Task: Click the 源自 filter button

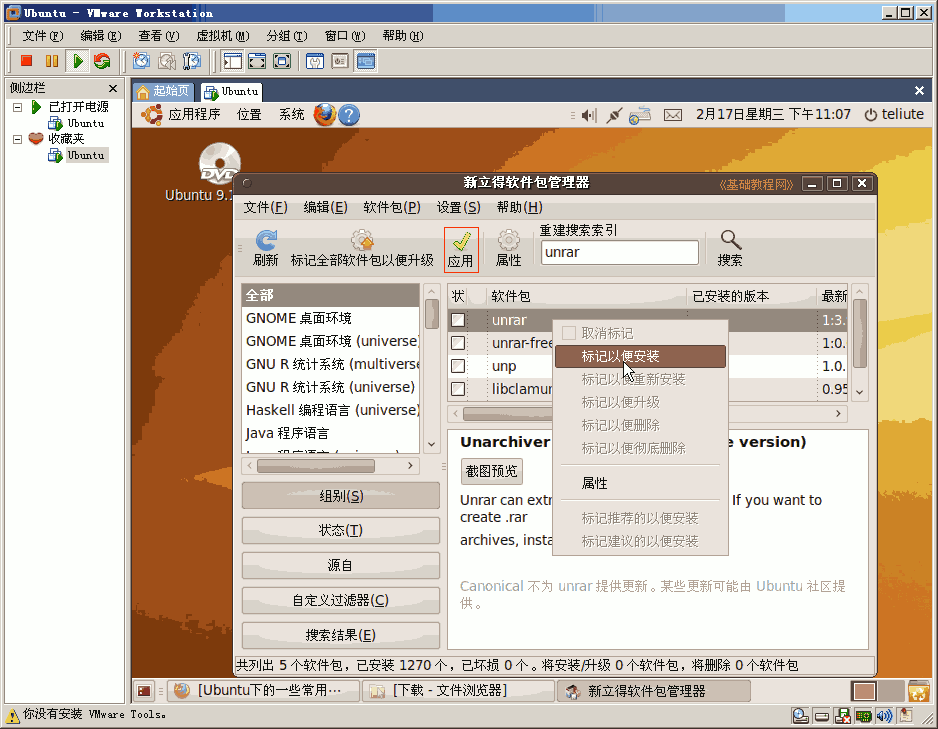Action: coord(341,565)
